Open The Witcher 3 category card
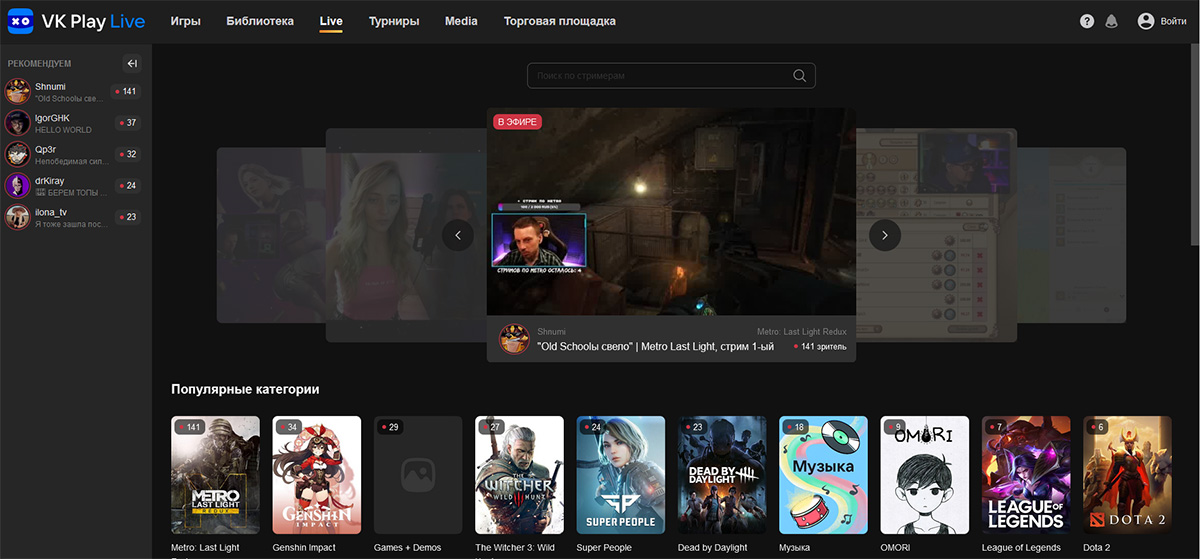 pos(519,475)
